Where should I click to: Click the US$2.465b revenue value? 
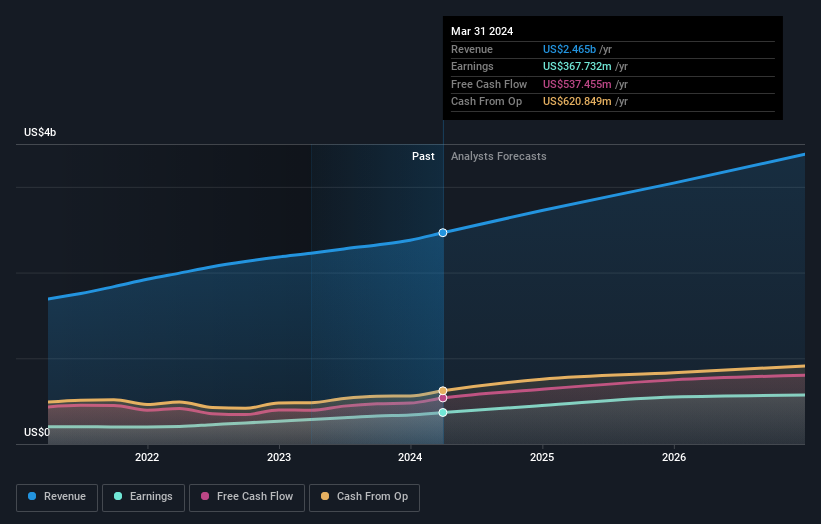569,49
